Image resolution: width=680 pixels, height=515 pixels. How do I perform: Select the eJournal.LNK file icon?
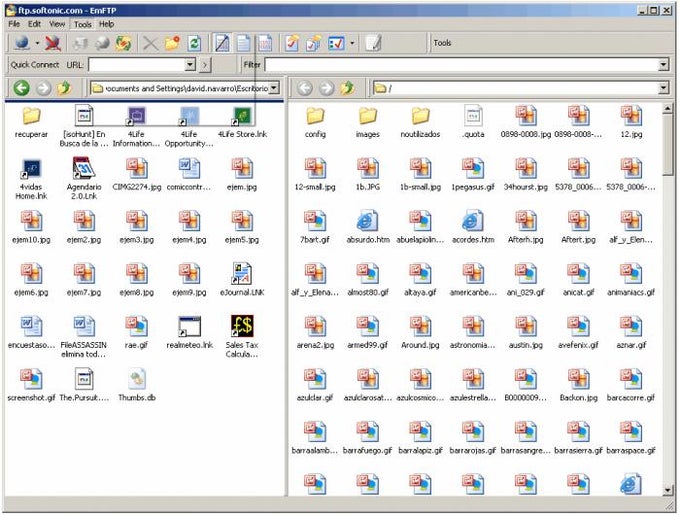click(242, 280)
